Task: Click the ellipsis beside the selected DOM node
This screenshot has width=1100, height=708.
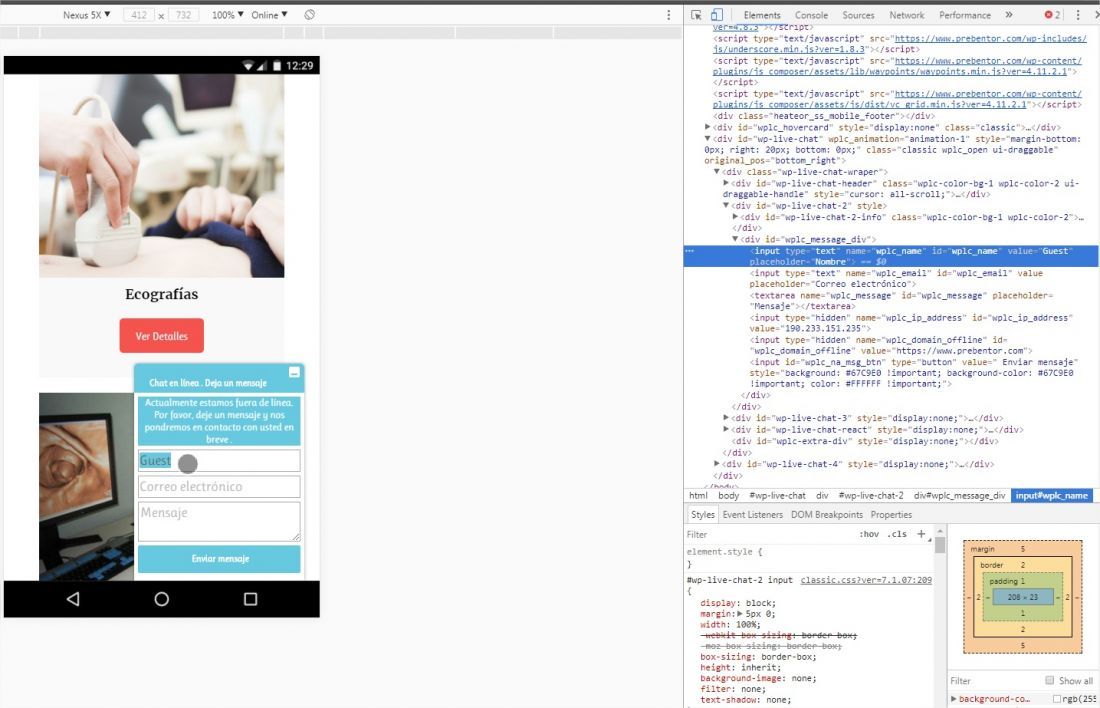Action: tap(690, 251)
